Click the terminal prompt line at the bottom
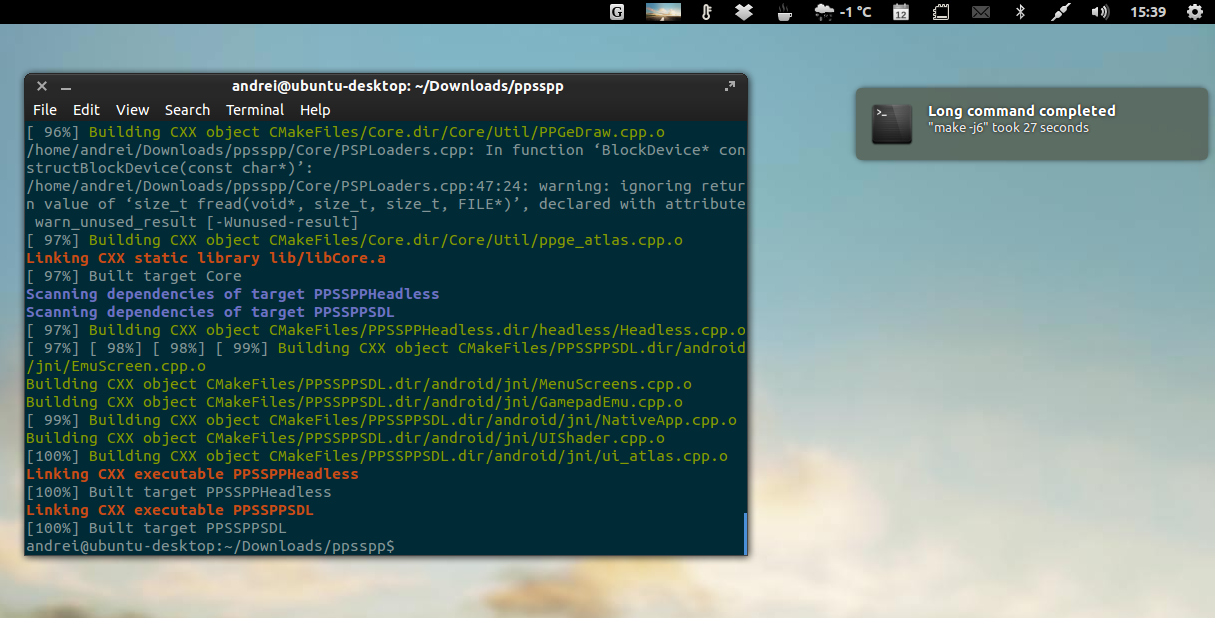Viewport: 1215px width, 618px height. pyautogui.click(x=211, y=546)
